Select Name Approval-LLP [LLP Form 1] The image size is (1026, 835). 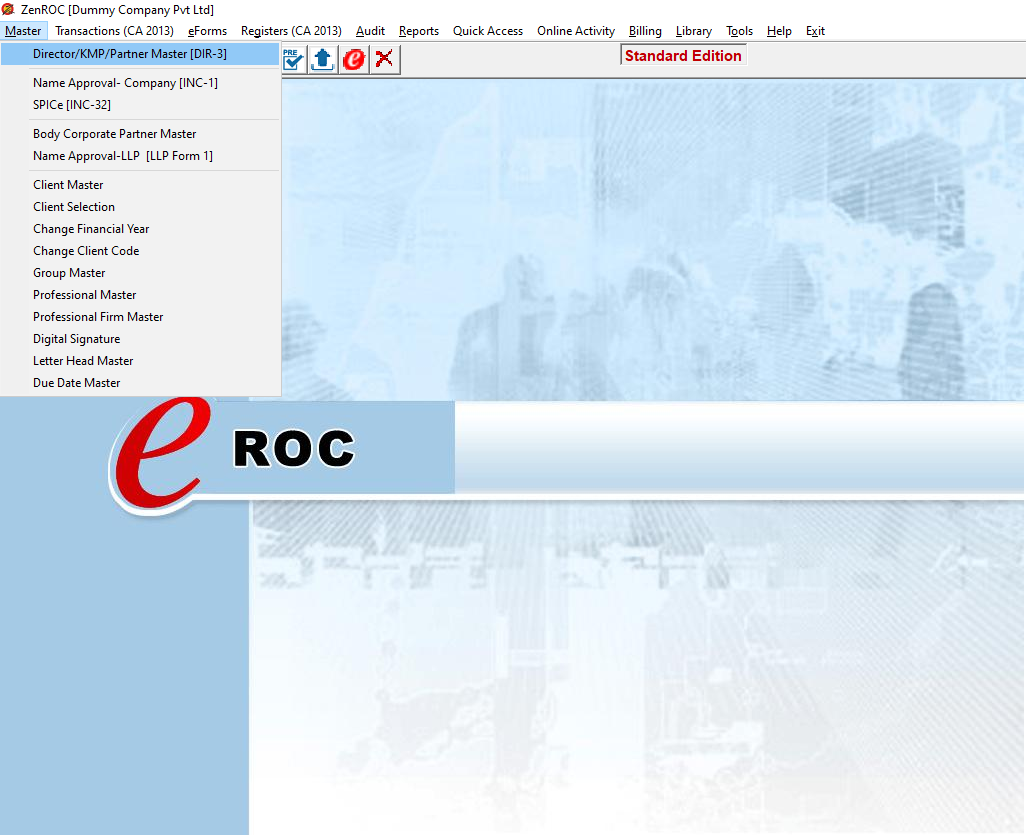141,156
